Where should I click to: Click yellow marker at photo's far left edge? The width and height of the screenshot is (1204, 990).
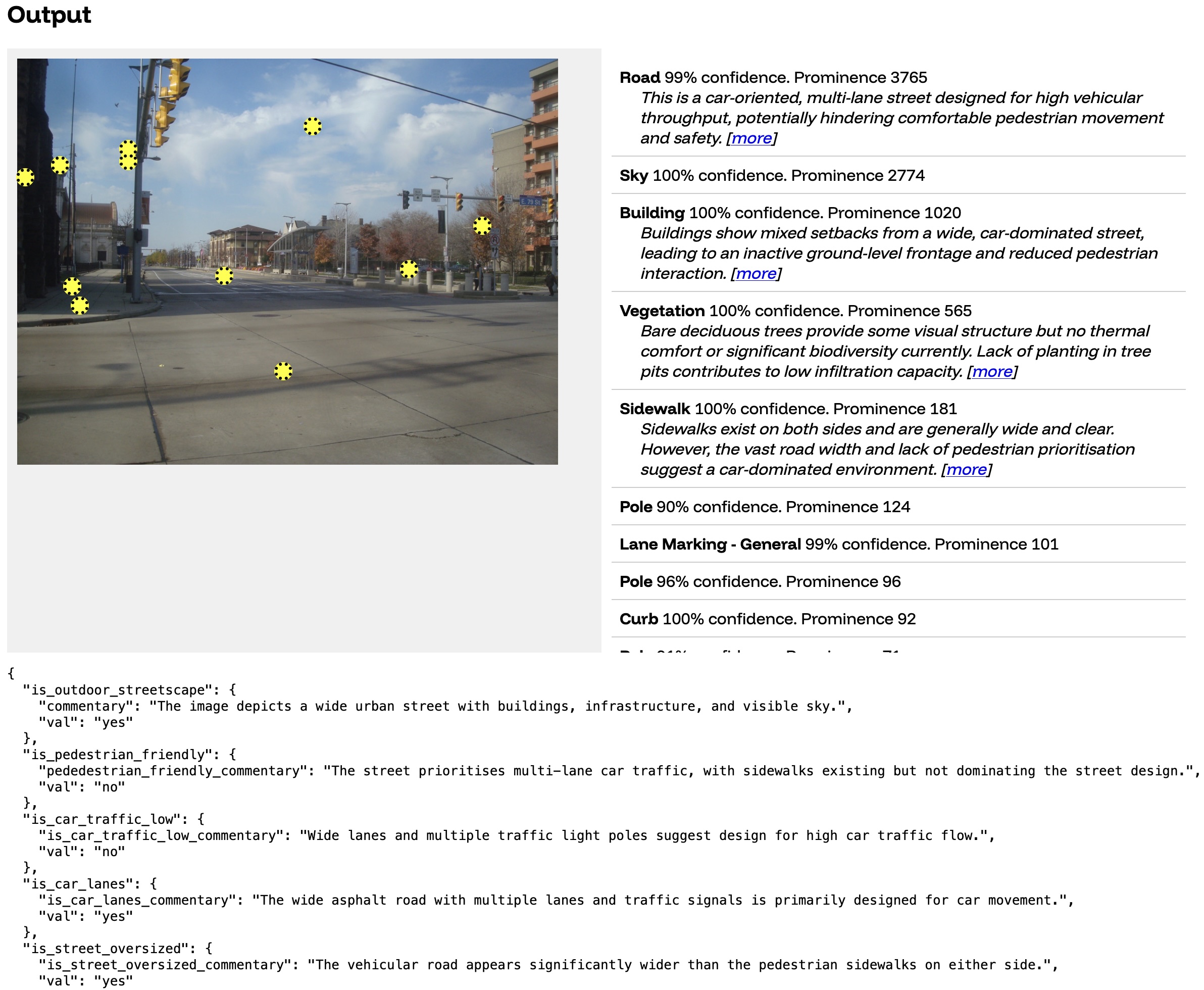[25, 177]
